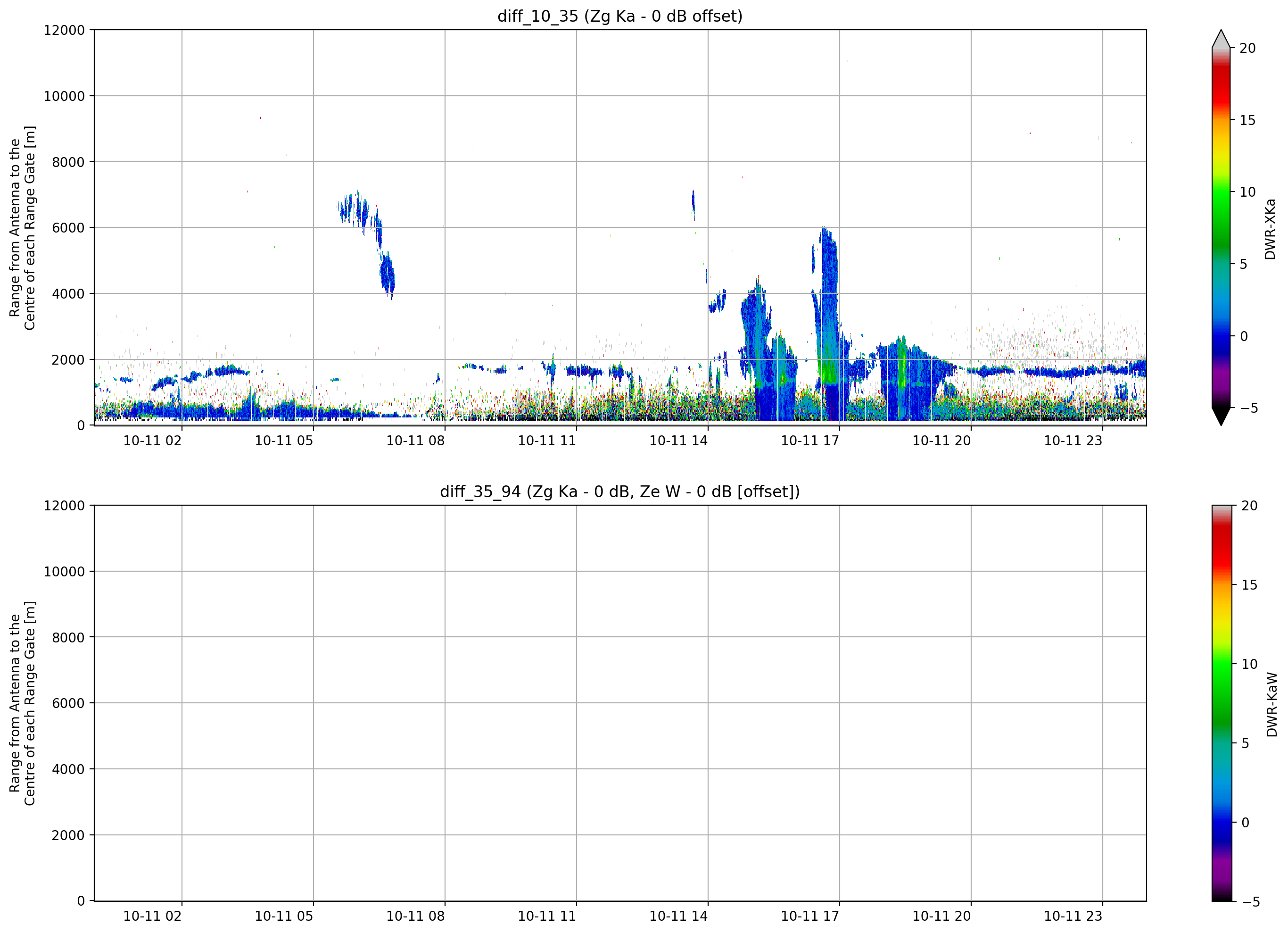Viewport: 1288px width, 933px height.
Task: Click the diff_35_94 plot title
Action: pyautogui.click(x=619, y=491)
